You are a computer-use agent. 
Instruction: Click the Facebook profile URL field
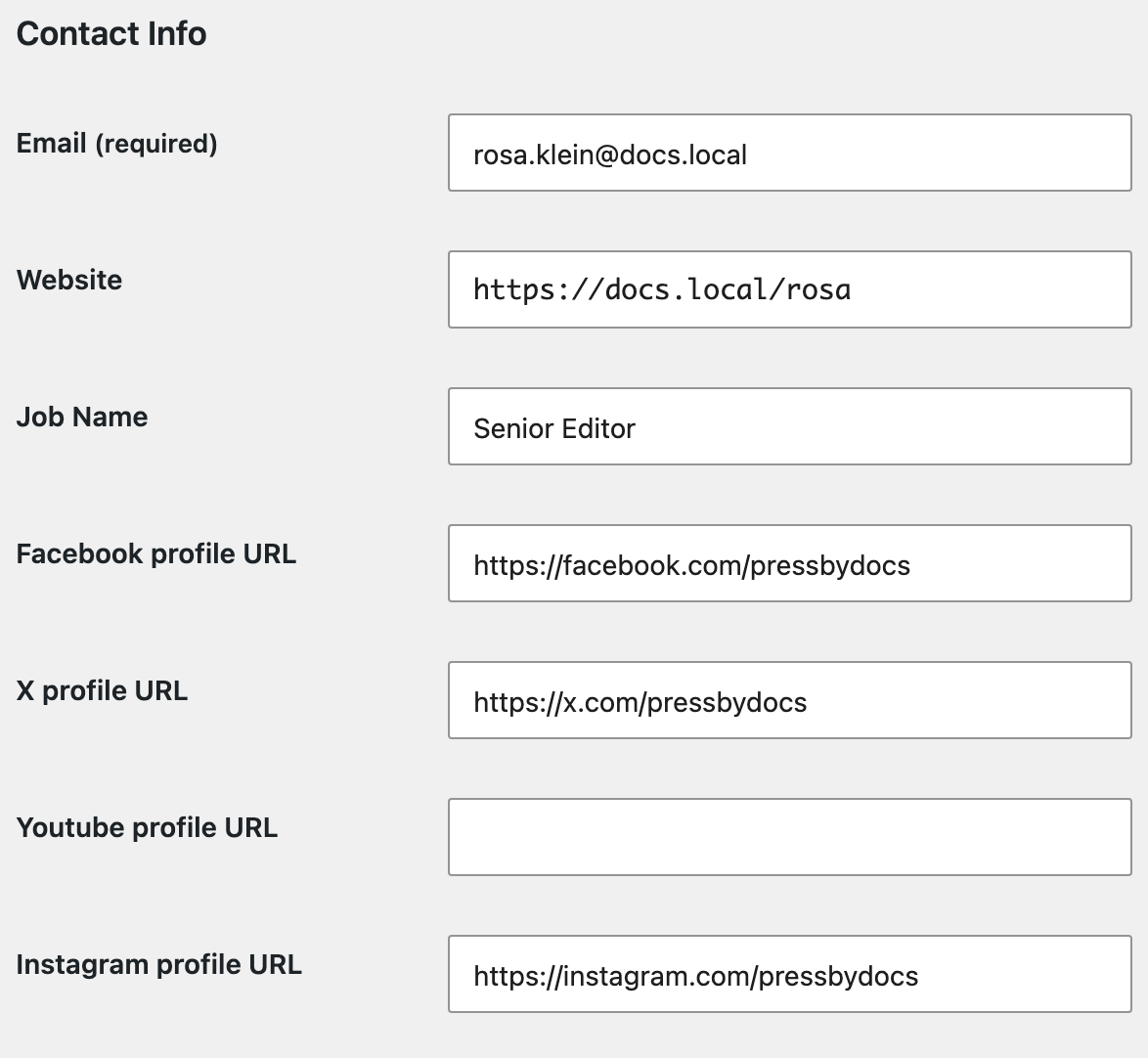pyautogui.click(x=790, y=563)
